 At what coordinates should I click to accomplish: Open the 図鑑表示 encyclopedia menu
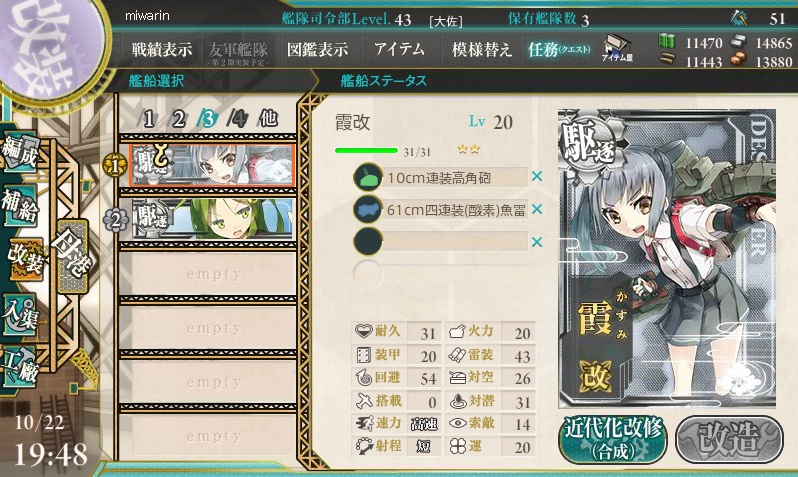[318, 49]
